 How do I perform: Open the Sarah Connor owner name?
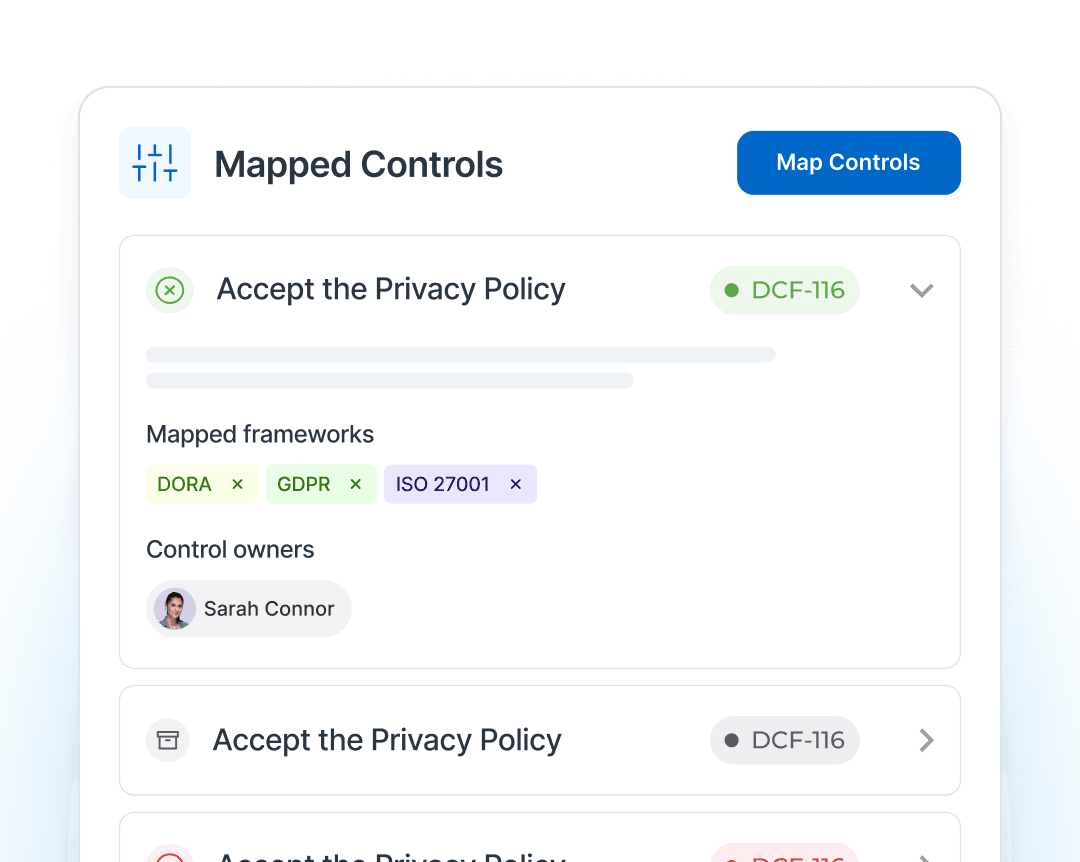(x=269, y=608)
